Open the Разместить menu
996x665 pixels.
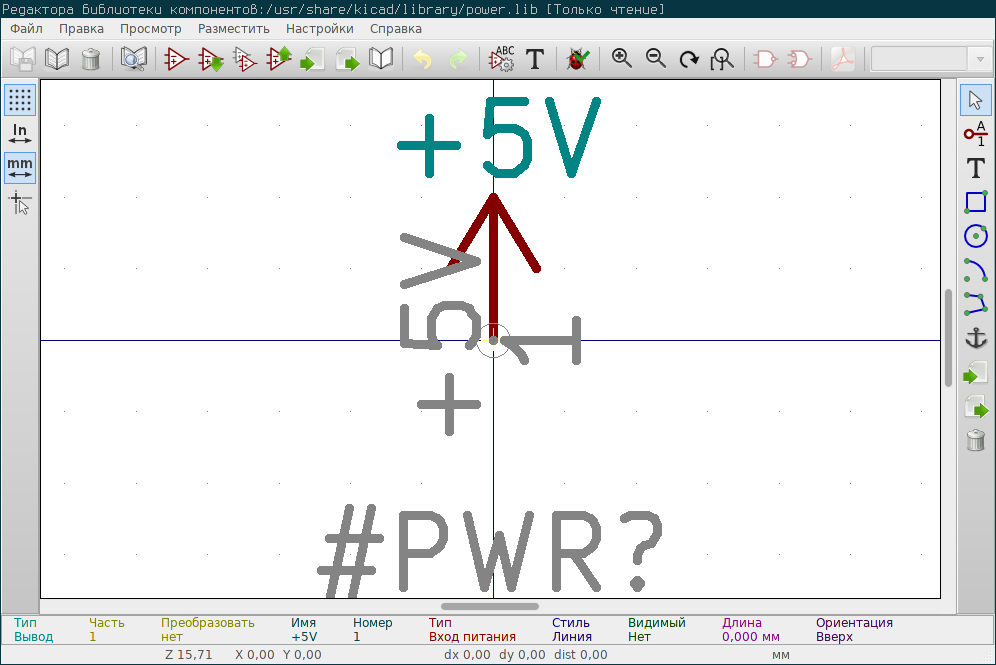pyautogui.click(x=233, y=28)
